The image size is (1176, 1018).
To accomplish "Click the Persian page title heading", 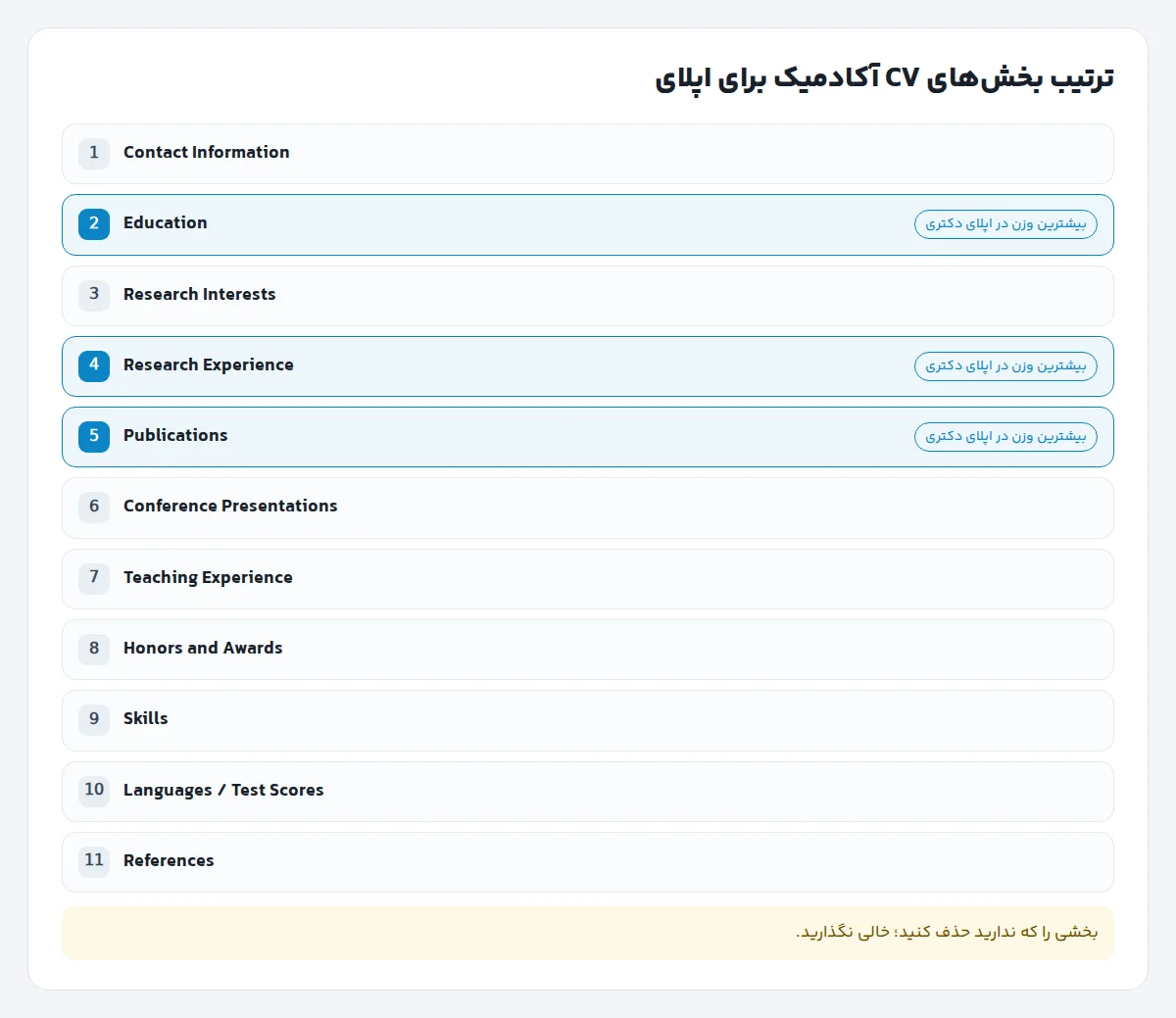I will [884, 78].
